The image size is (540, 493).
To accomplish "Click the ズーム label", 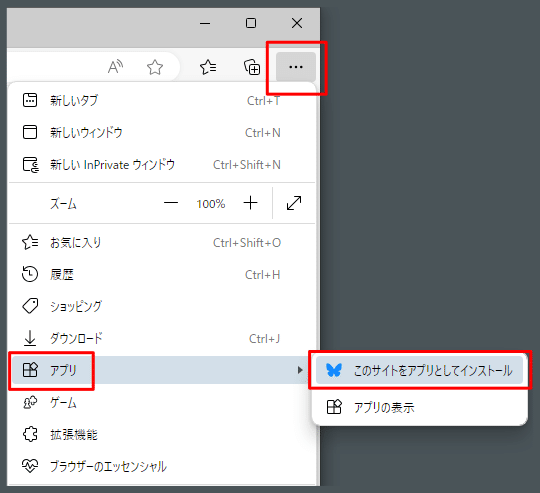I will tap(63, 204).
